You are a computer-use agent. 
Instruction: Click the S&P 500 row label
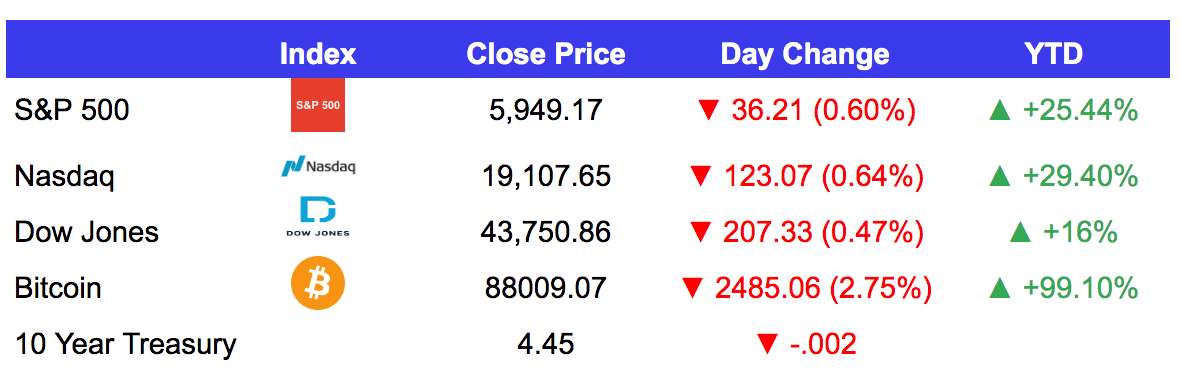(x=71, y=111)
